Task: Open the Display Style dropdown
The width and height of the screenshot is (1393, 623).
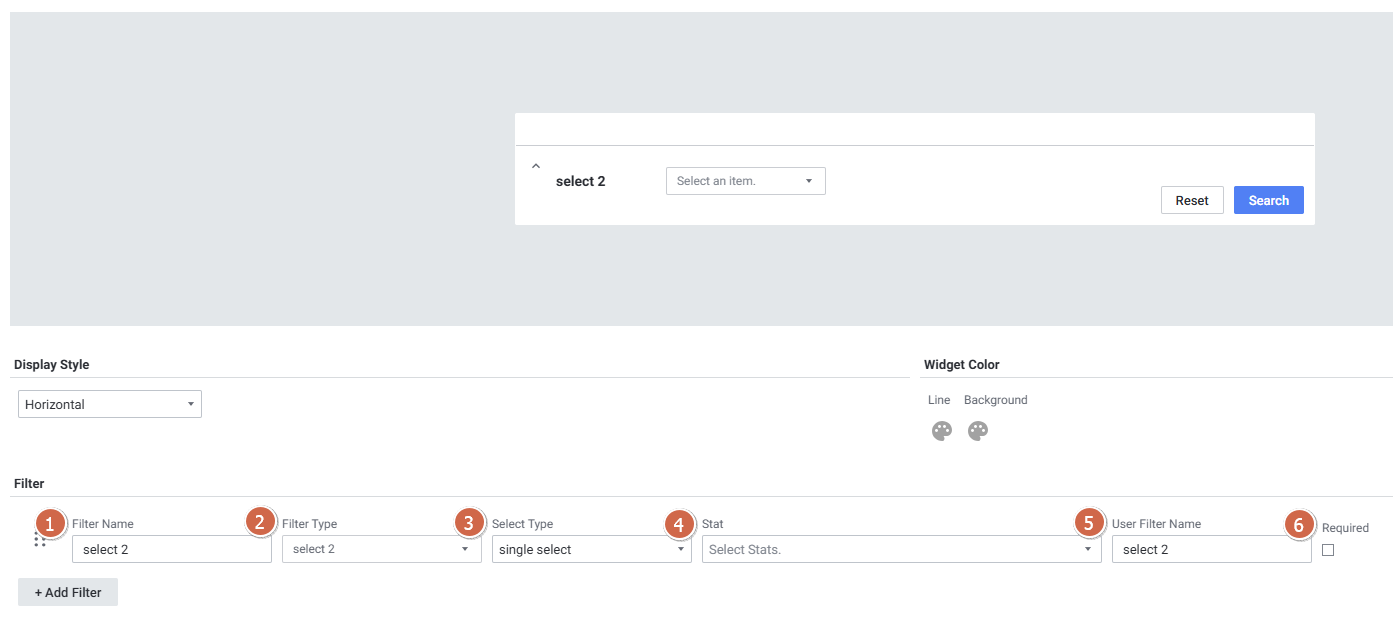Action: [x=110, y=404]
